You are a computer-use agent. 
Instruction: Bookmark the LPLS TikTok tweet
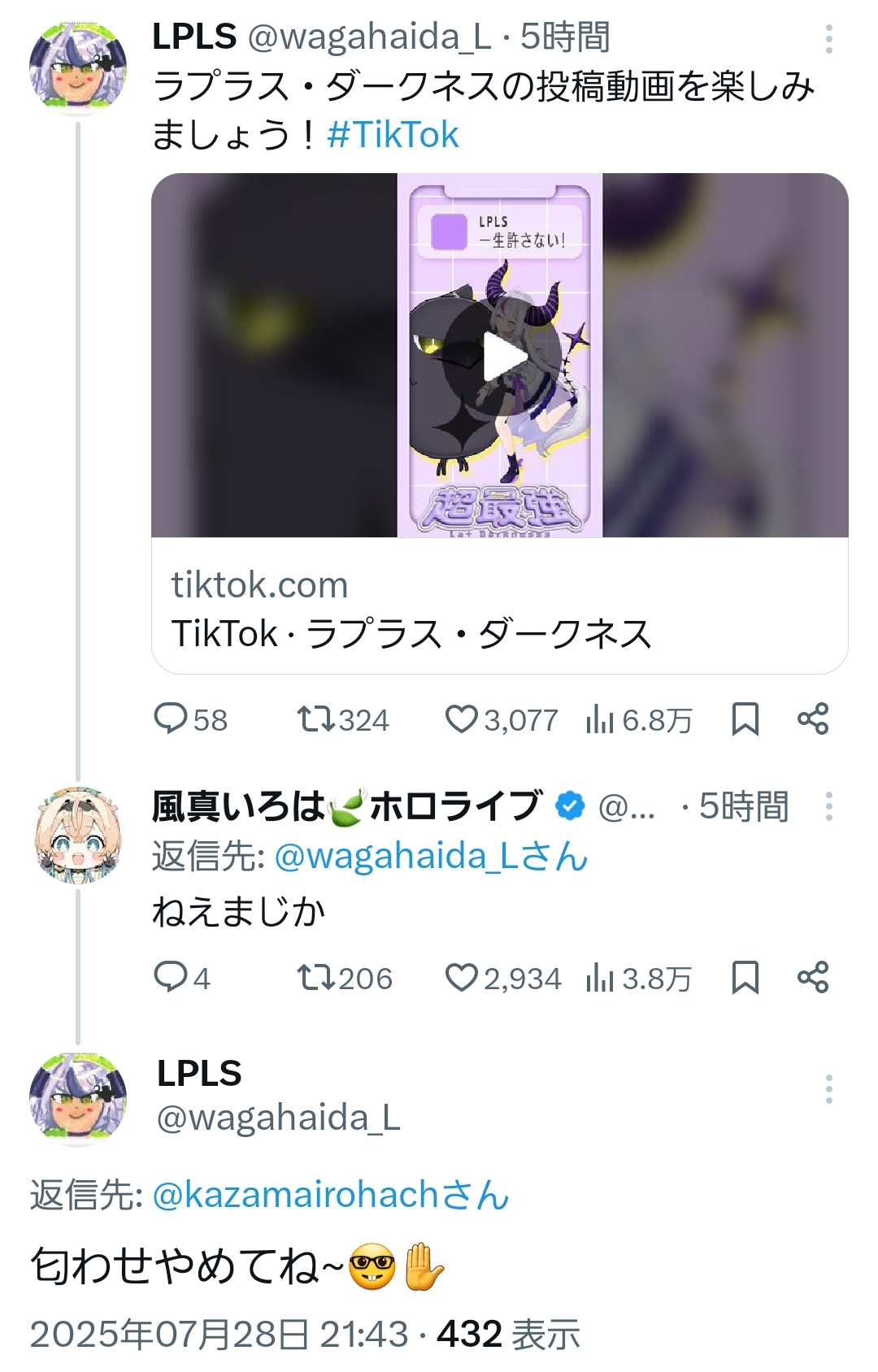coord(745,719)
